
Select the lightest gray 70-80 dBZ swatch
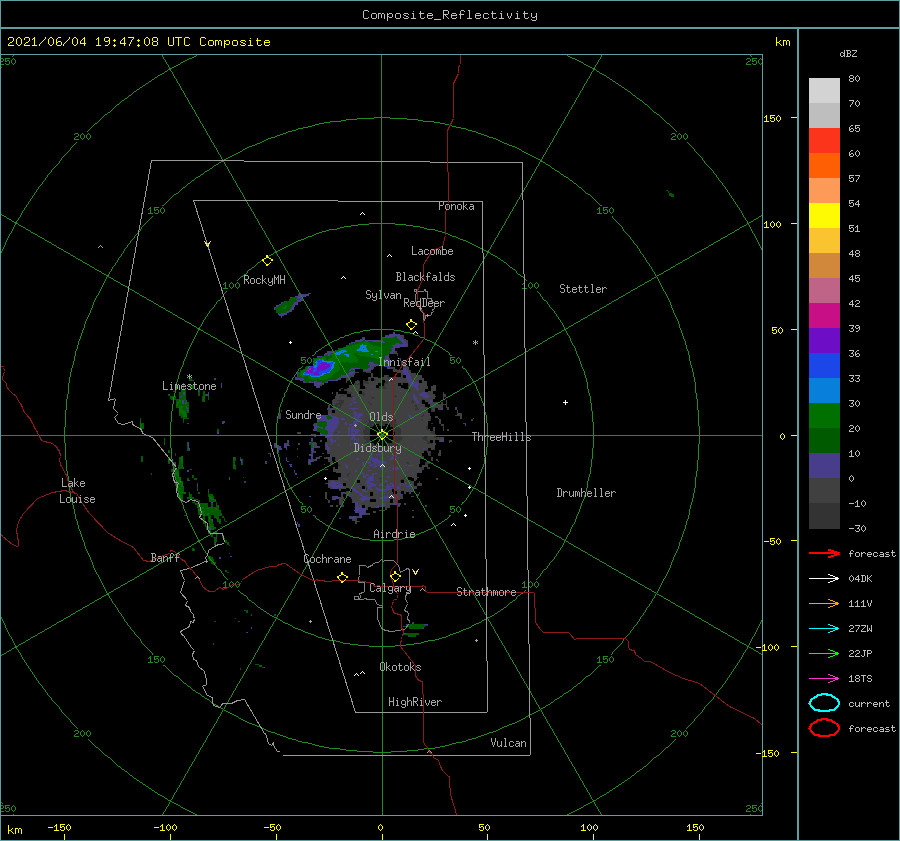click(x=824, y=91)
